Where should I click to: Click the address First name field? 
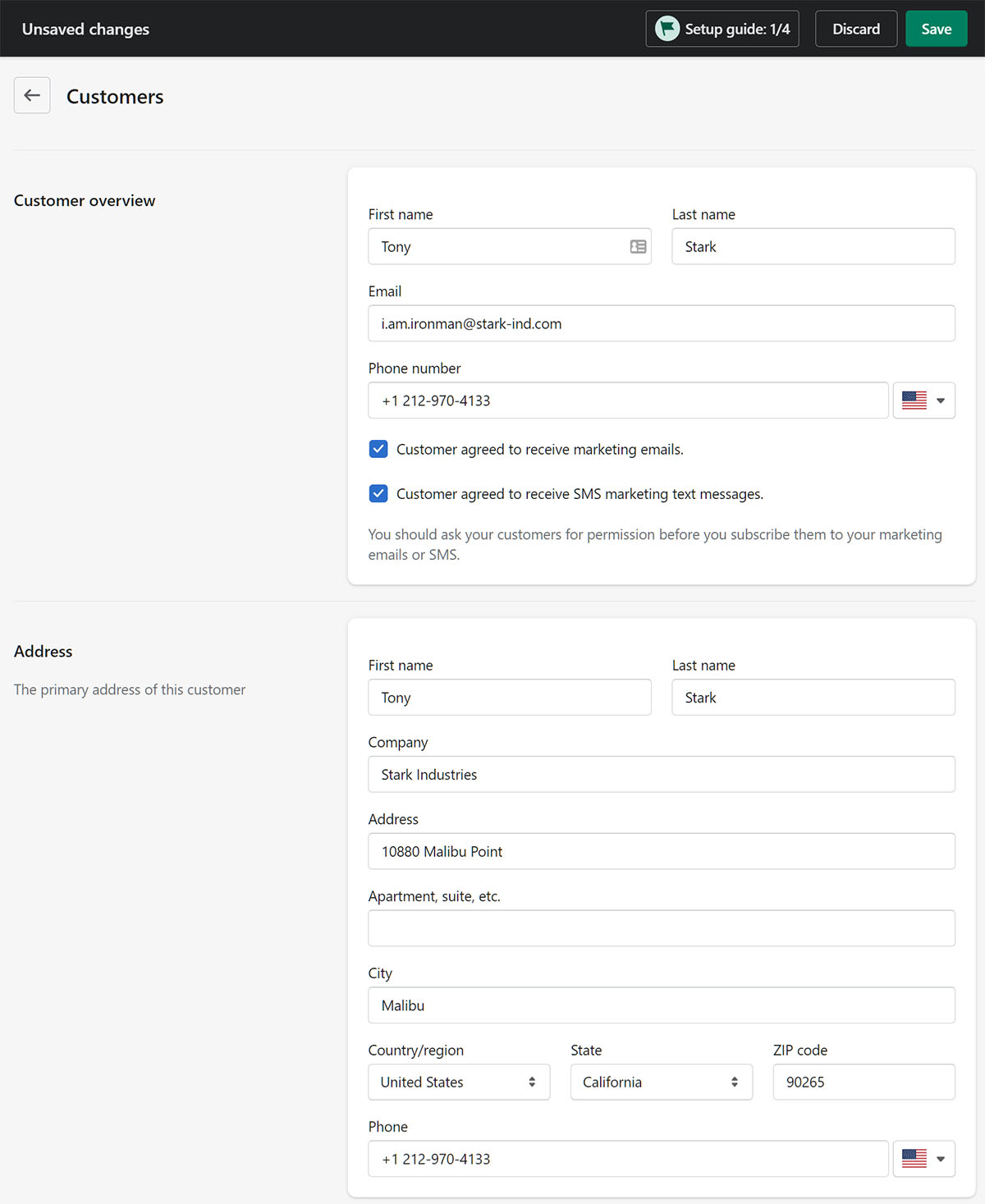click(x=510, y=697)
